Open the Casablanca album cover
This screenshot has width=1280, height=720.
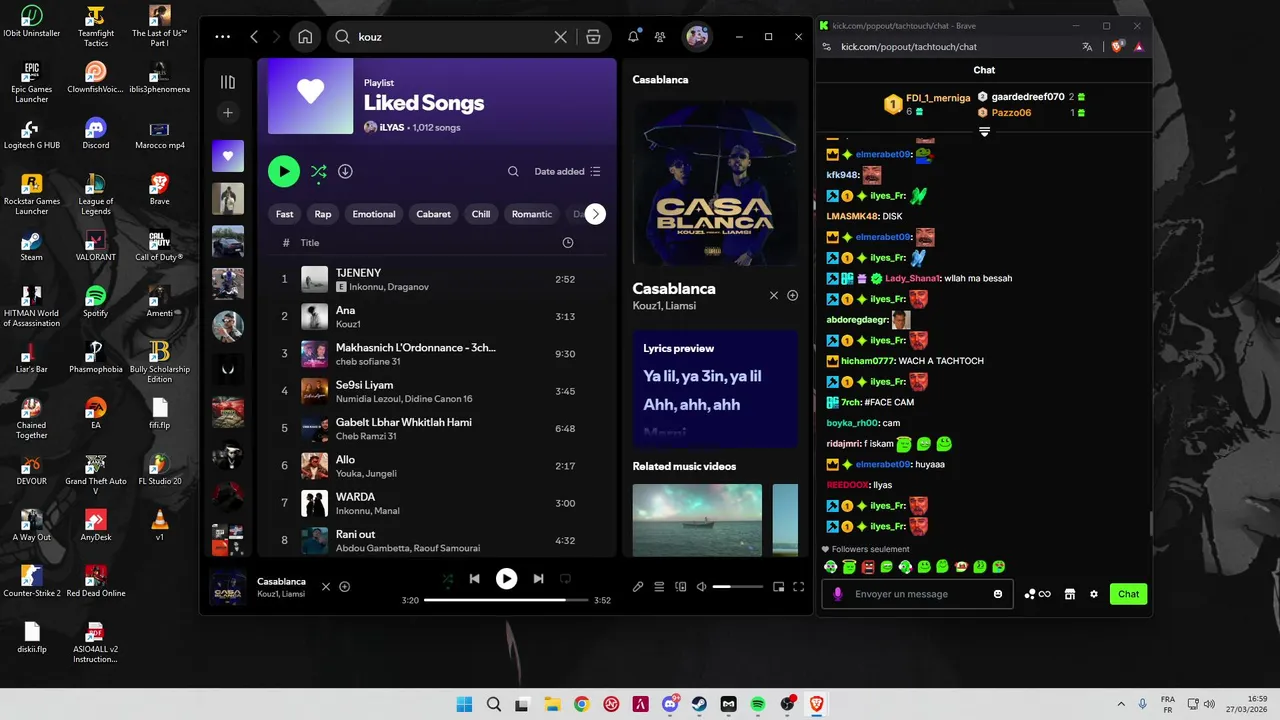(x=715, y=183)
